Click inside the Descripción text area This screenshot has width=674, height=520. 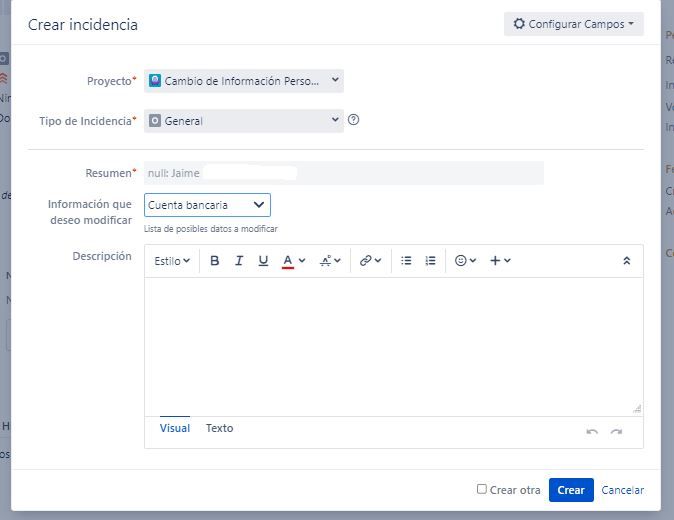tap(394, 346)
